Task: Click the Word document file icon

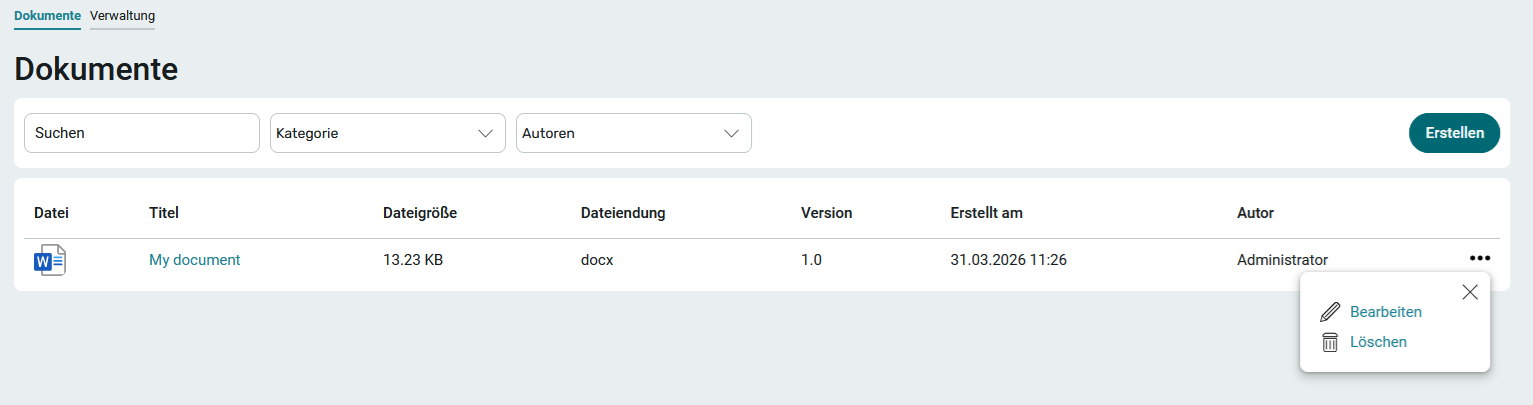Action: 50,260
